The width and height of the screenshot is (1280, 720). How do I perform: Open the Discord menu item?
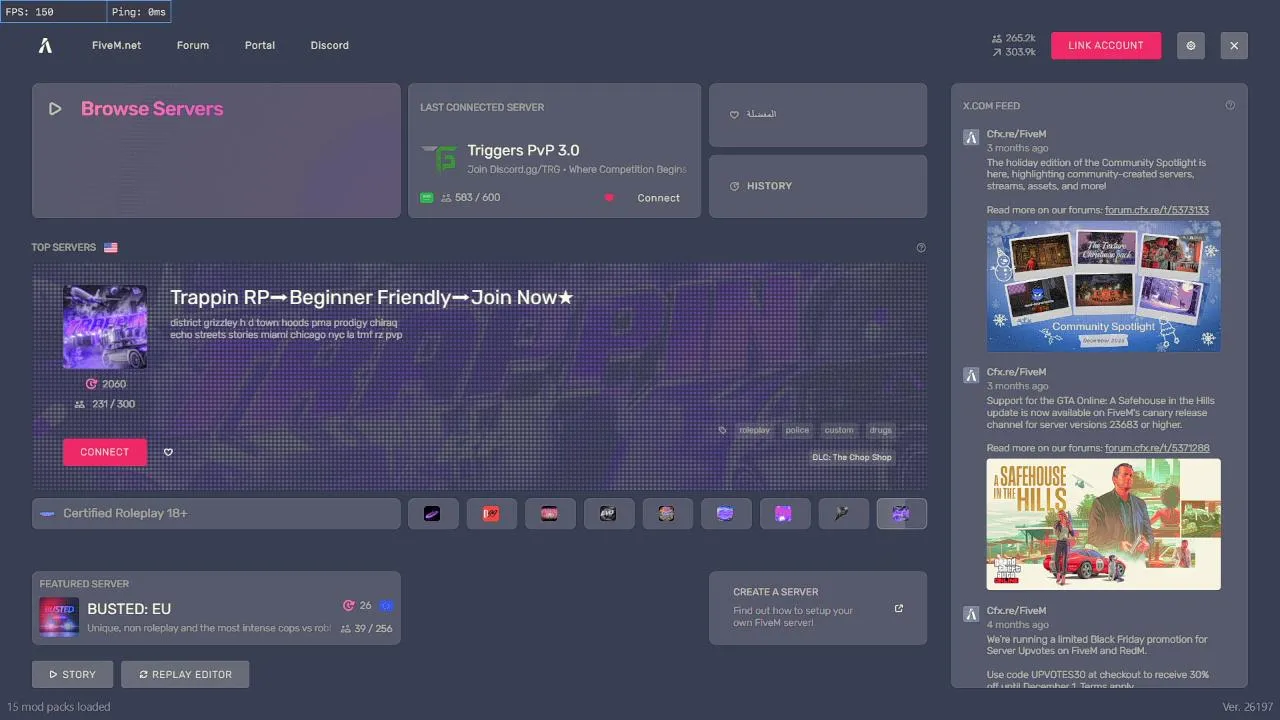coord(330,45)
